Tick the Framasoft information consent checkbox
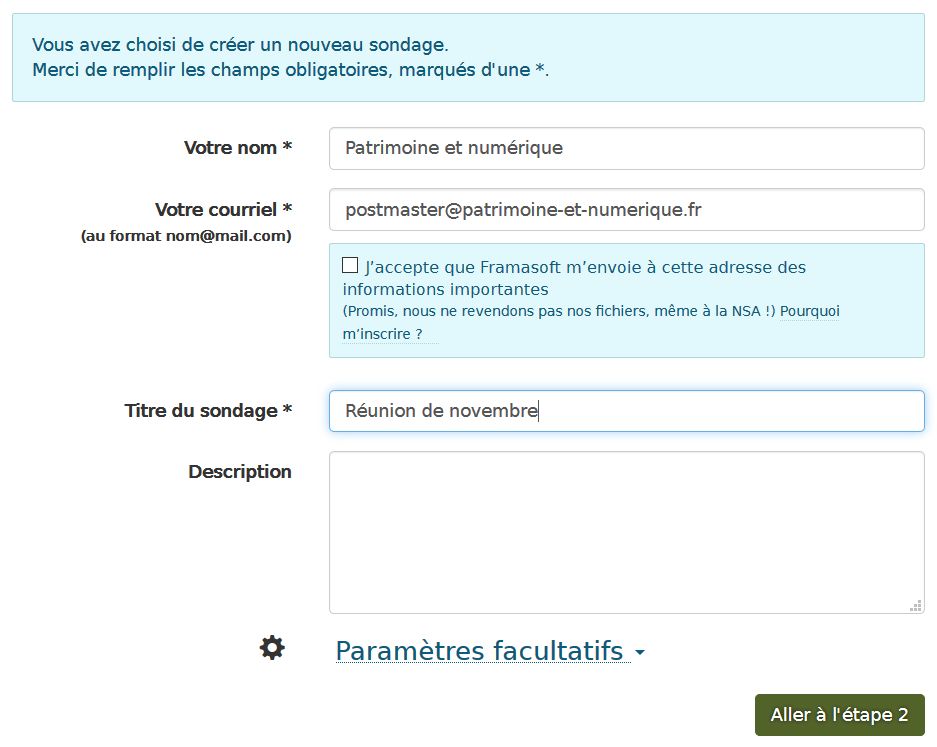 tap(350, 265)
